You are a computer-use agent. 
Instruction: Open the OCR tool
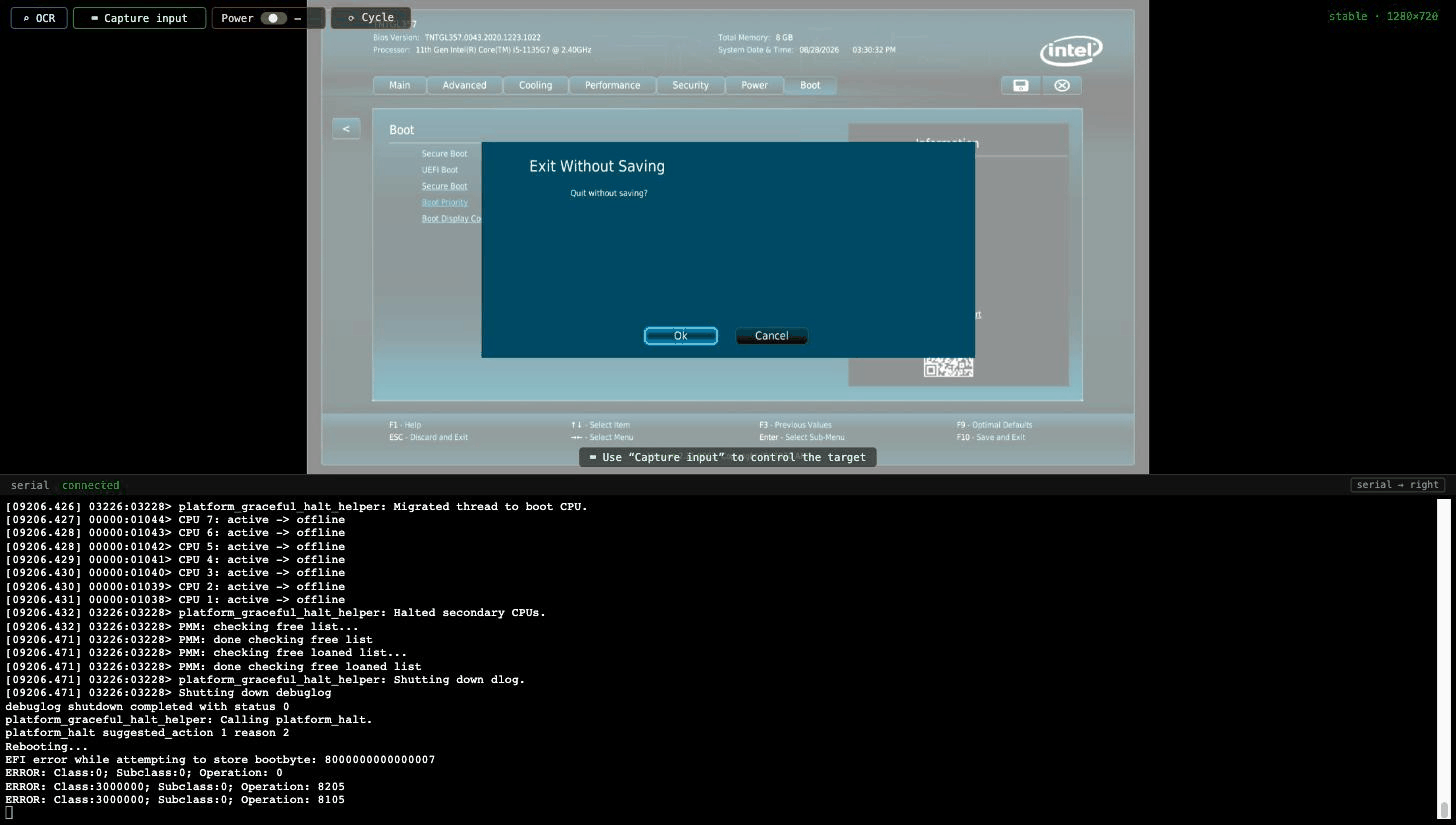[x=39, y=18]
